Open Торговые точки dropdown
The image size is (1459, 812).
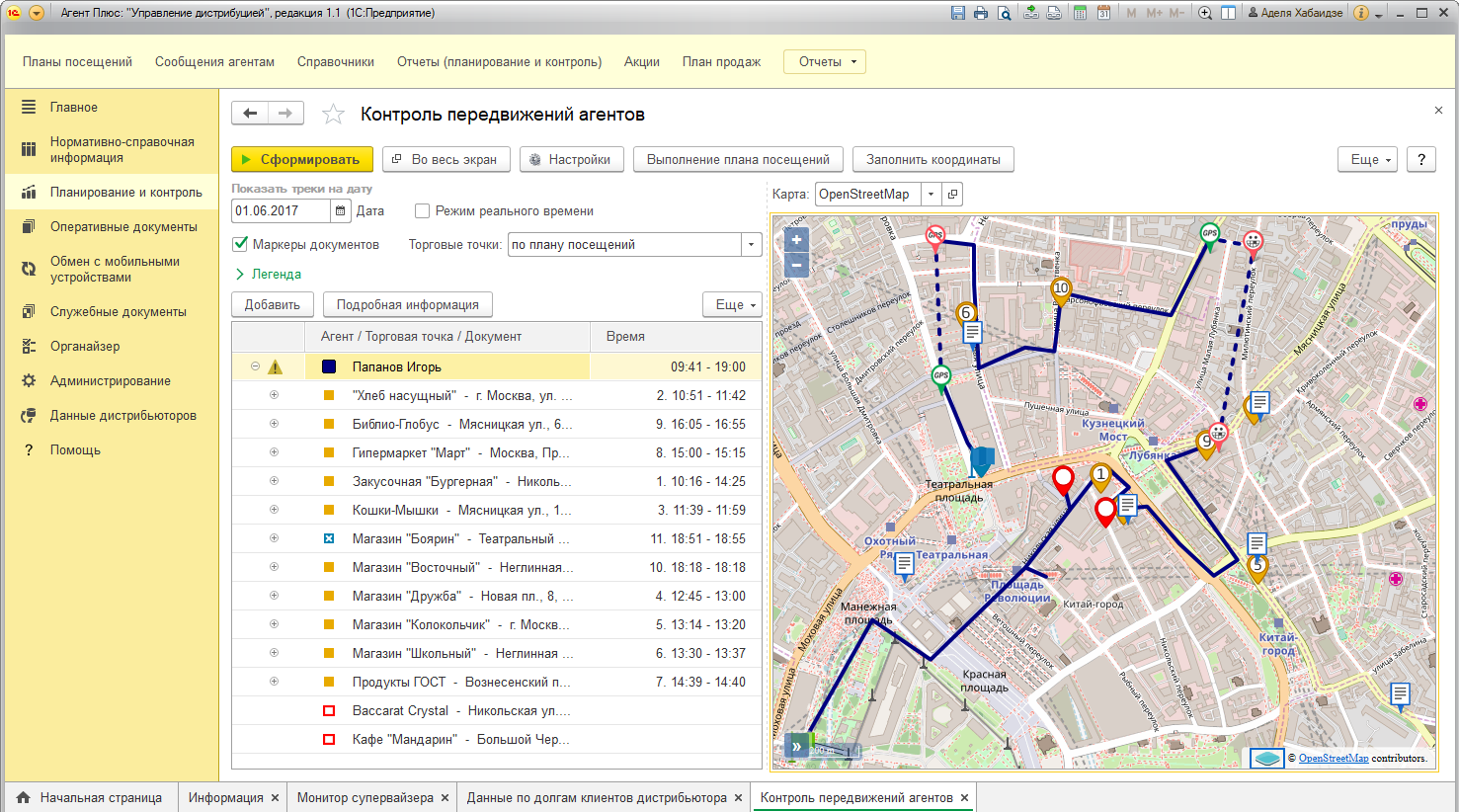pos(752,245)
